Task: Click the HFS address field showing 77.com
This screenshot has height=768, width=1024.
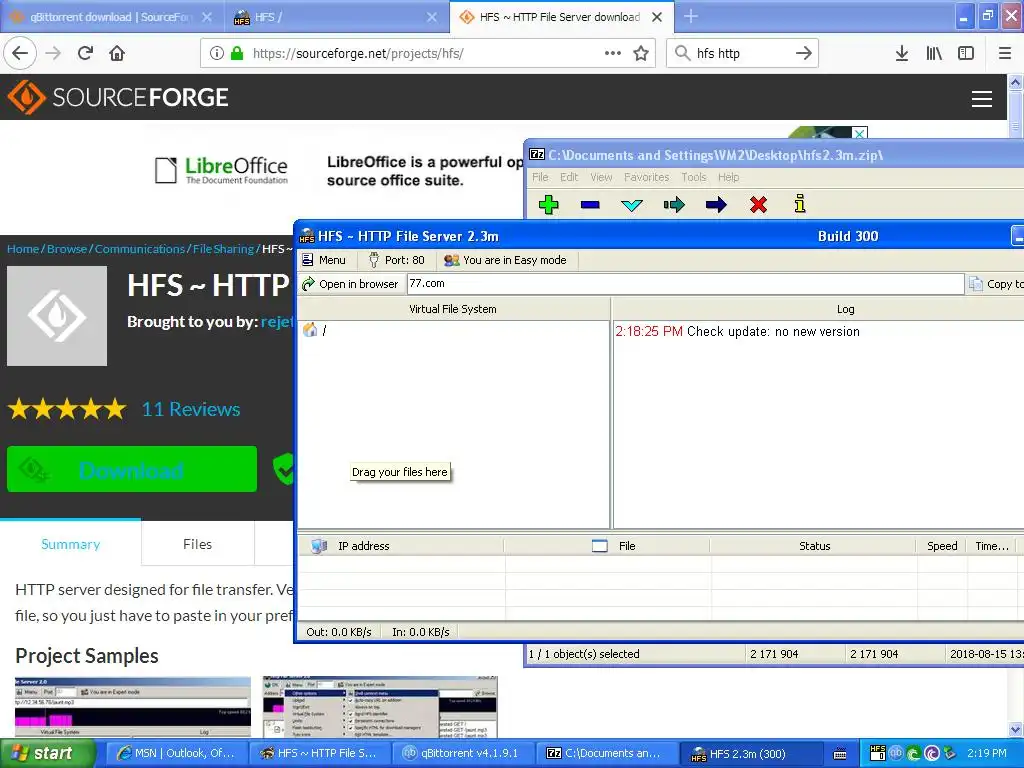Action: point(685,283)
